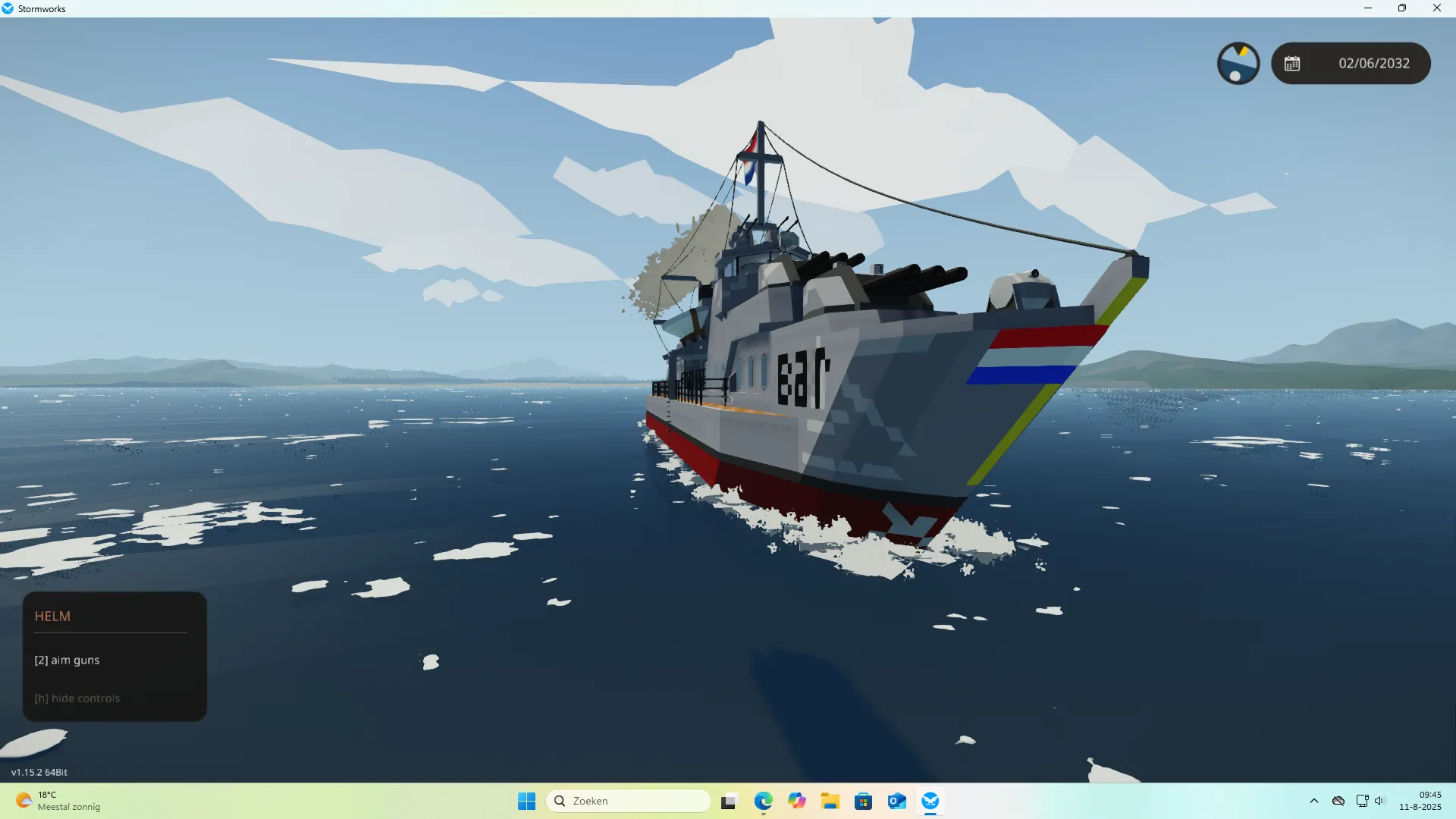Click the Stormworks icon in the taskbar

(x=930, y=801)
